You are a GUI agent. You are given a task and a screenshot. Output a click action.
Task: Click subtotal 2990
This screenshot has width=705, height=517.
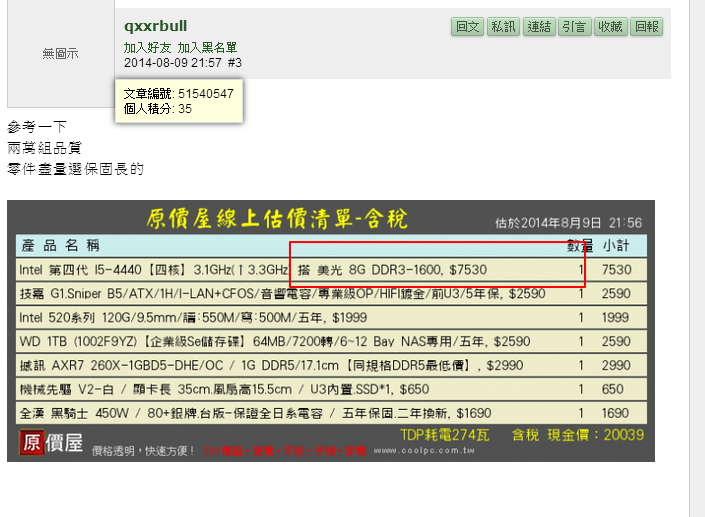pyautogui.click(x=616, y=365)
